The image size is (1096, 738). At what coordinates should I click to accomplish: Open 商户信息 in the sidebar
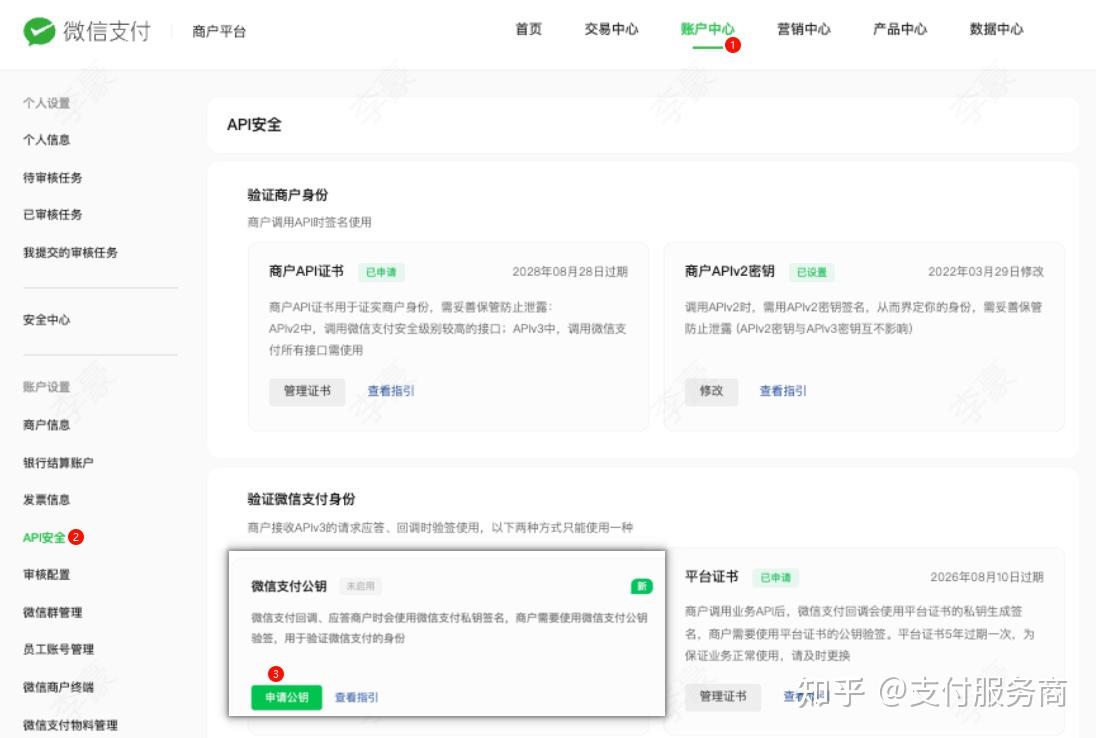coord(46,425)
